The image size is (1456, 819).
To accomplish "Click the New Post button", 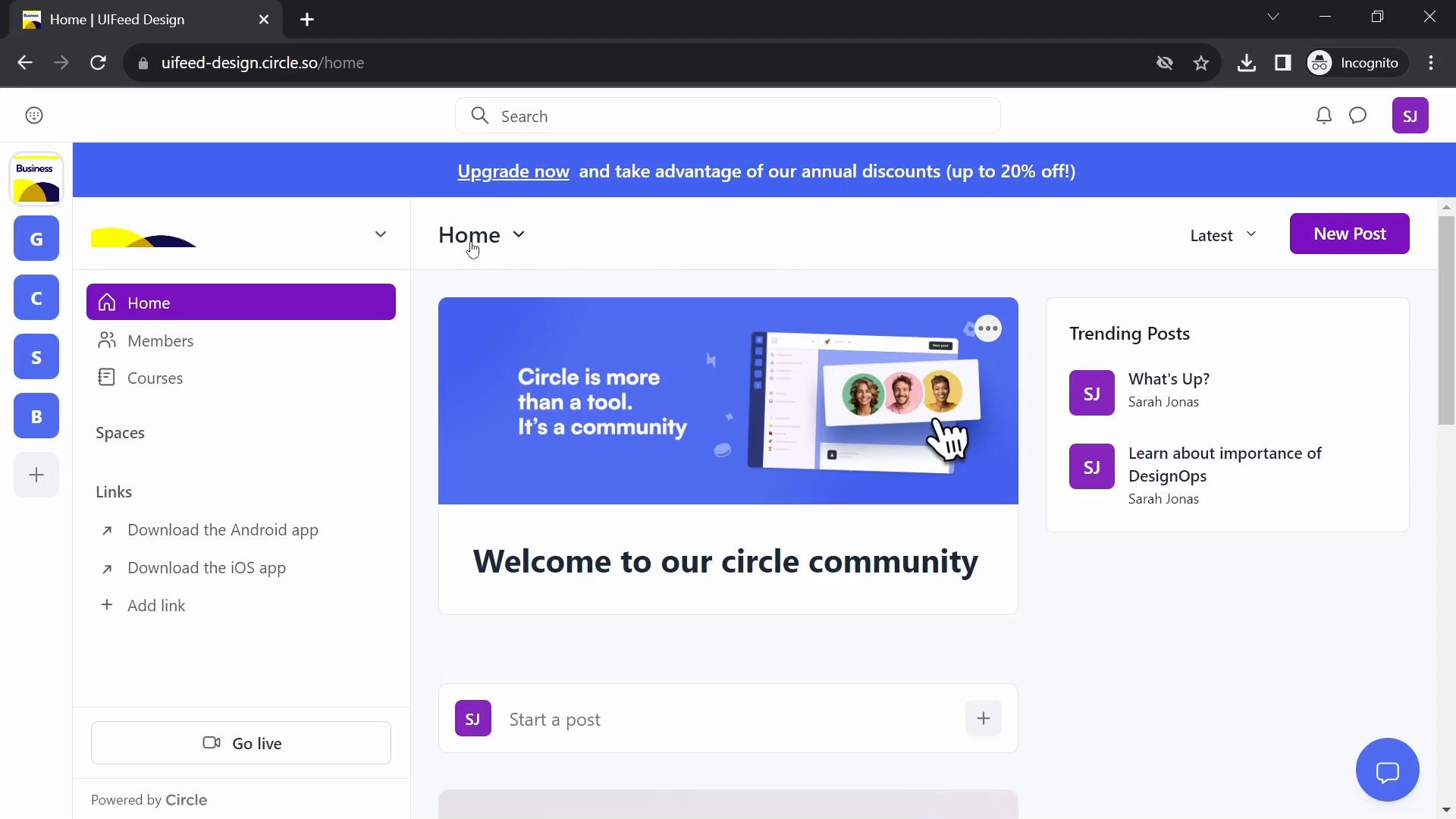I will (x=1350, y=233).
